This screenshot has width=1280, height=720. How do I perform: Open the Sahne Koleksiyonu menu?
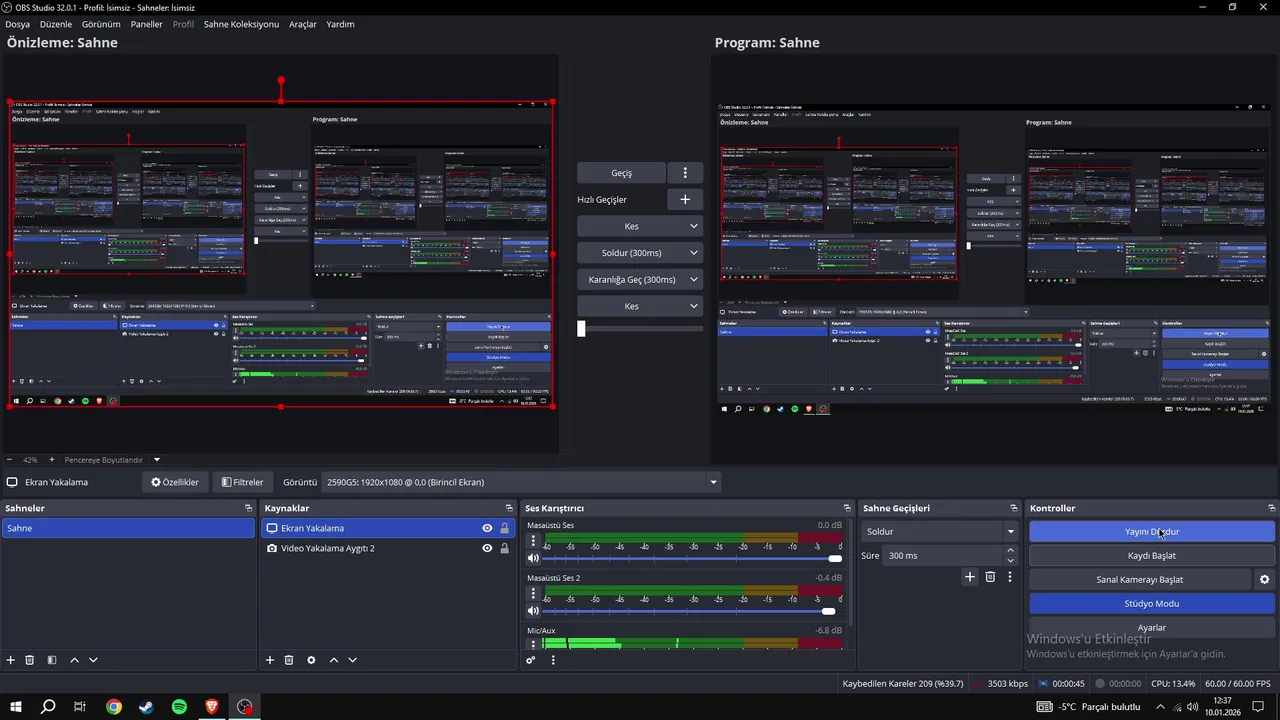(x=241, y=24)
